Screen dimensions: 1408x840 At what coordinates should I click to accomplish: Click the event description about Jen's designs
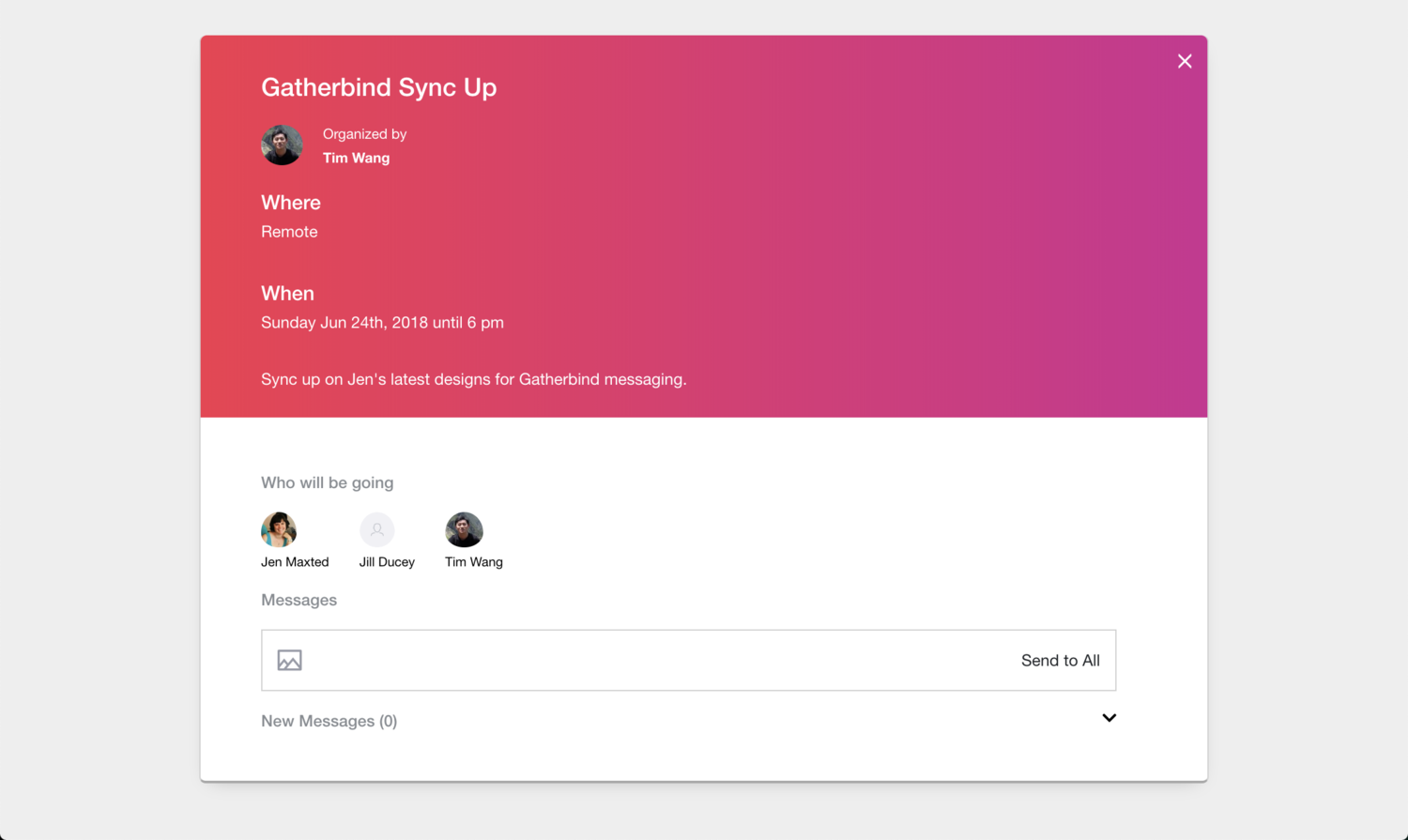pyautogui.click(x=473, y=379)
